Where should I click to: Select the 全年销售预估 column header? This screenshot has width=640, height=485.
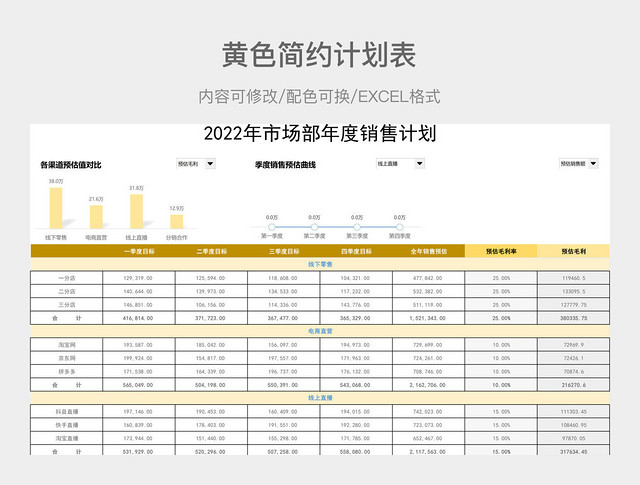[x=429, y=251]
